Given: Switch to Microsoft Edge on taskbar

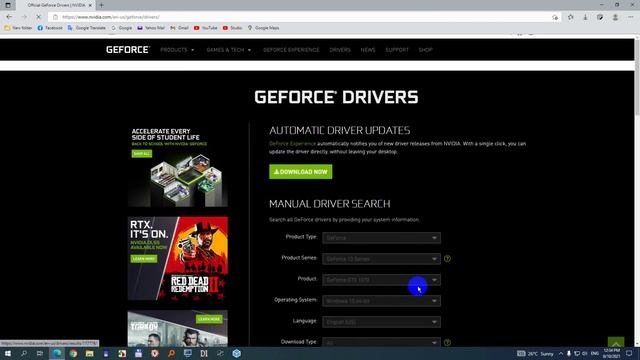Looking at the screenshot, I should coord(57,353).
